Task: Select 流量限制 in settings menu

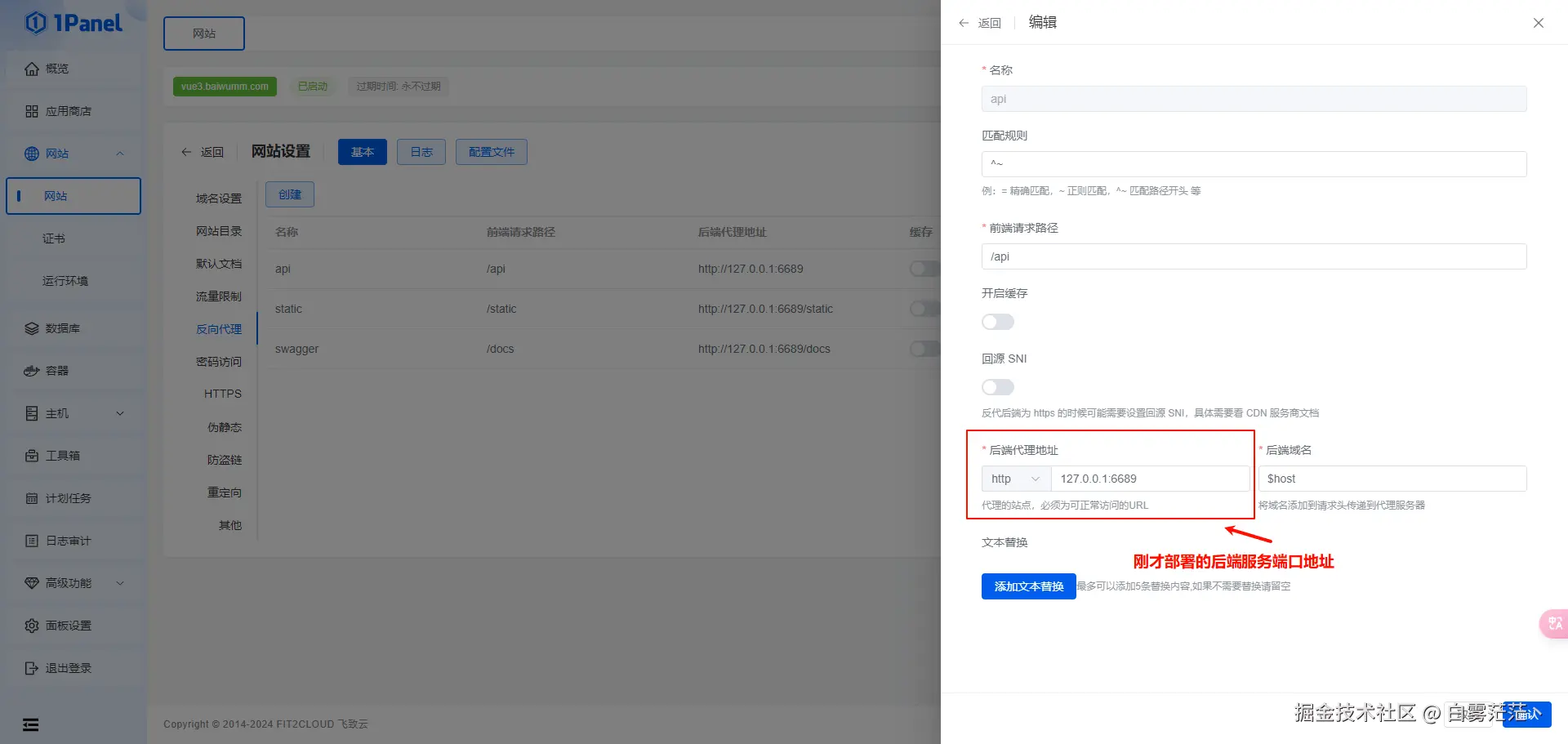Action: point(219,296)
